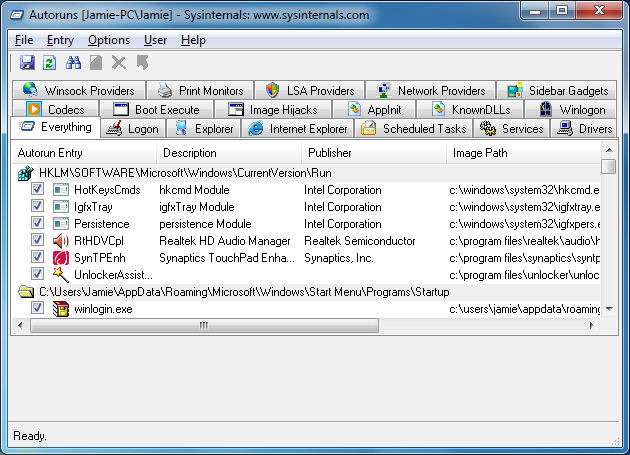Open the Help menu
The image size is (630, 455).
193,40
